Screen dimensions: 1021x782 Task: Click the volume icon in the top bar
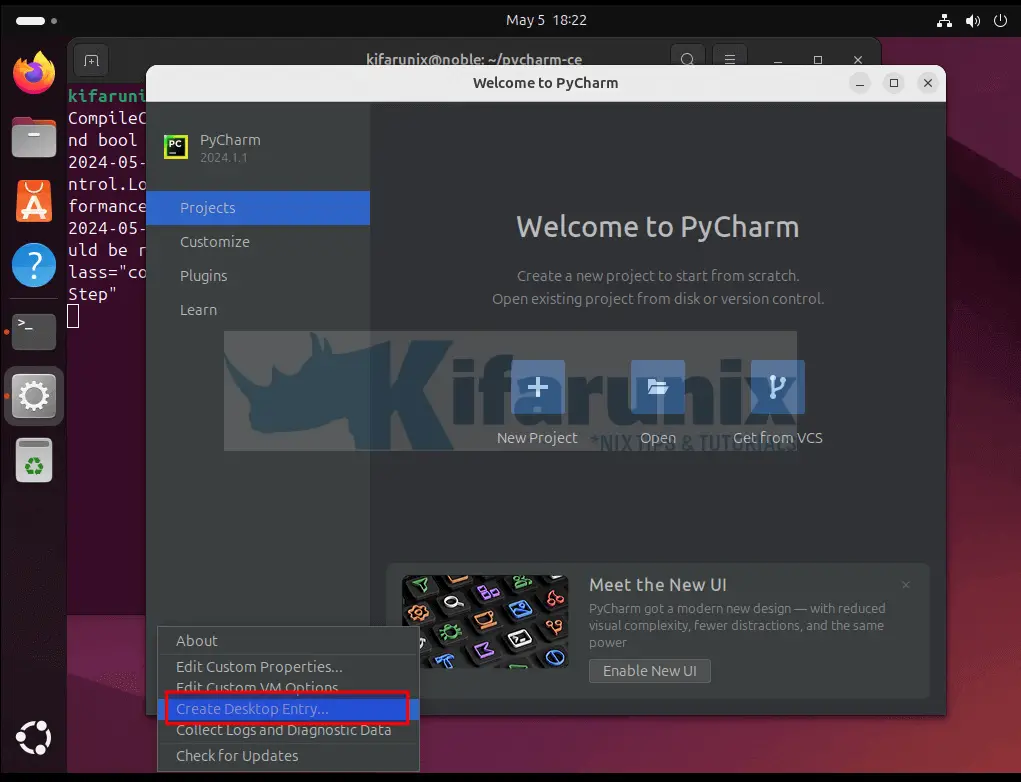pos(971,20)
